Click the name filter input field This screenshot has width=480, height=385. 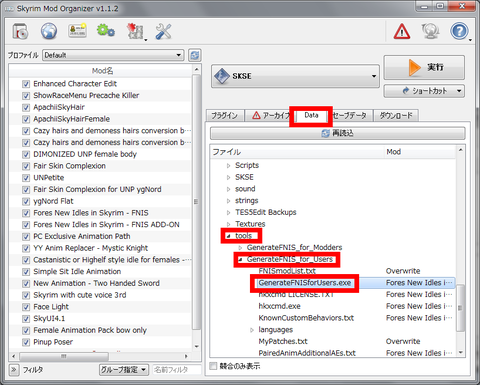[177, 370]
